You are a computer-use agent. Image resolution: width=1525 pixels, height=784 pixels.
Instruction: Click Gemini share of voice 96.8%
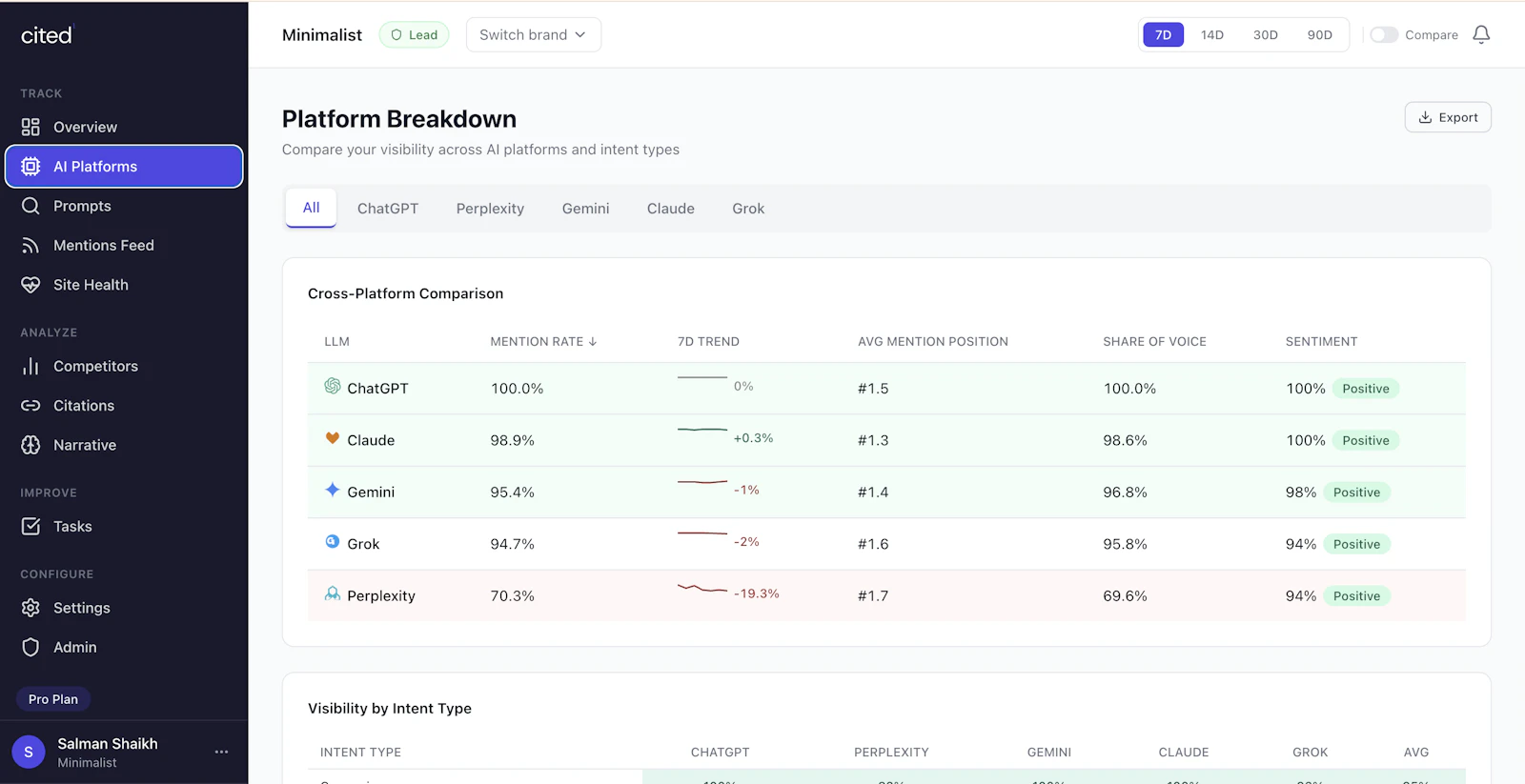(1126, 493)
